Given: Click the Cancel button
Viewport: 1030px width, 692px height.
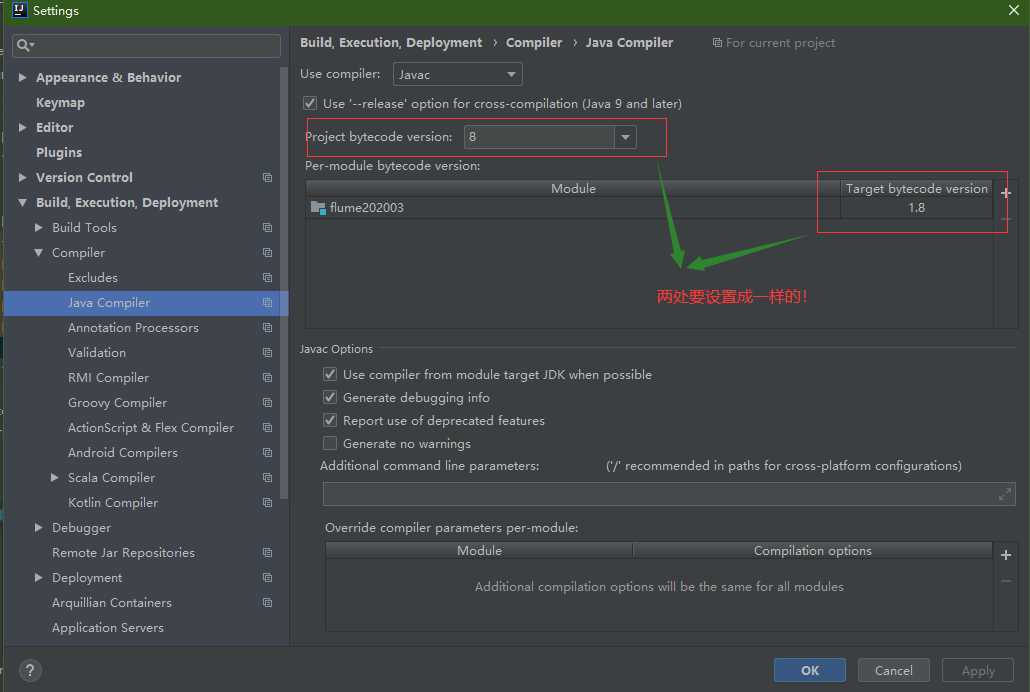Looking at the screenshot, I should (893, 670).
